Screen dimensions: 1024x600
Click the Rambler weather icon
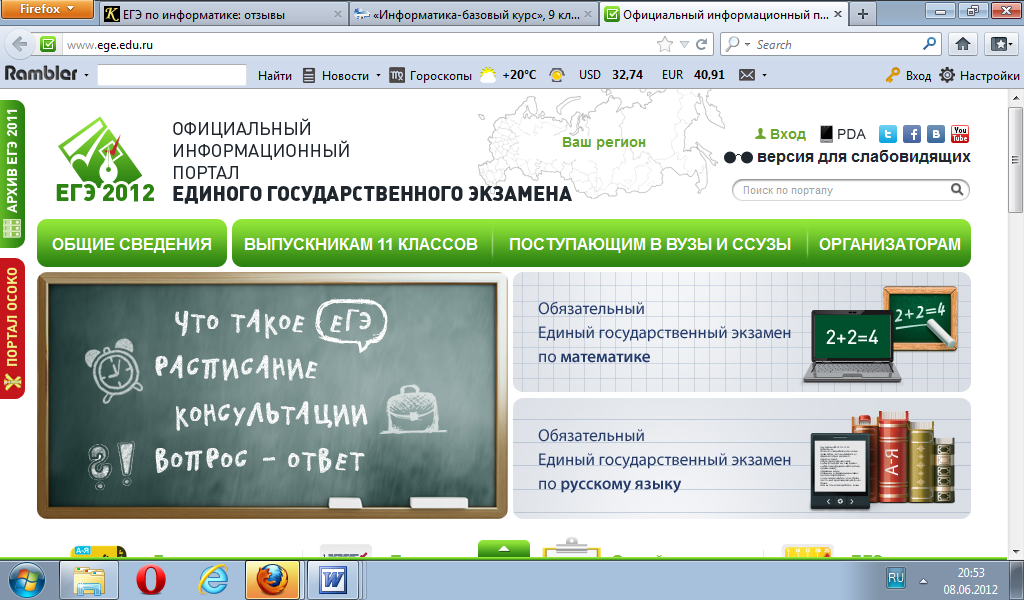coord(488,75)
